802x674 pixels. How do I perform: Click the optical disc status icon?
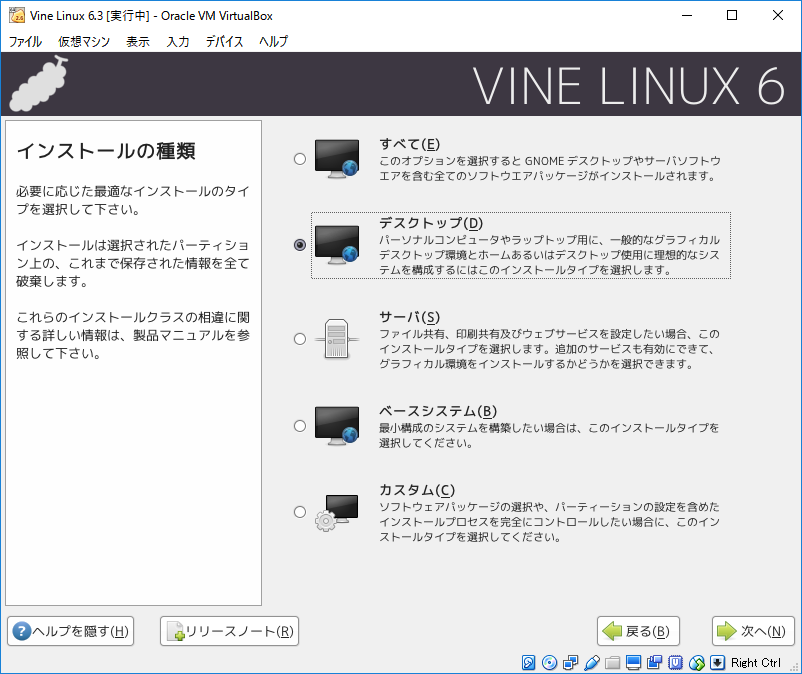coord(549,663)
